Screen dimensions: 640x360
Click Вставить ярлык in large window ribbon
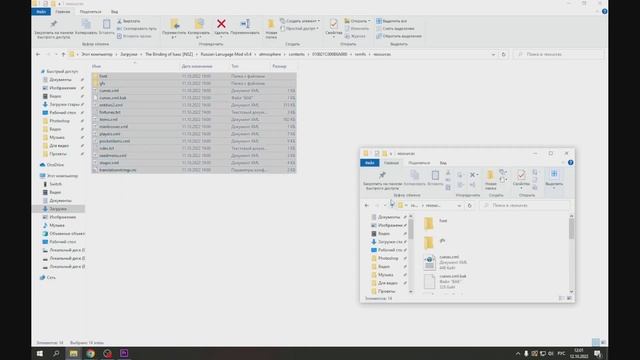pos(134,36)
